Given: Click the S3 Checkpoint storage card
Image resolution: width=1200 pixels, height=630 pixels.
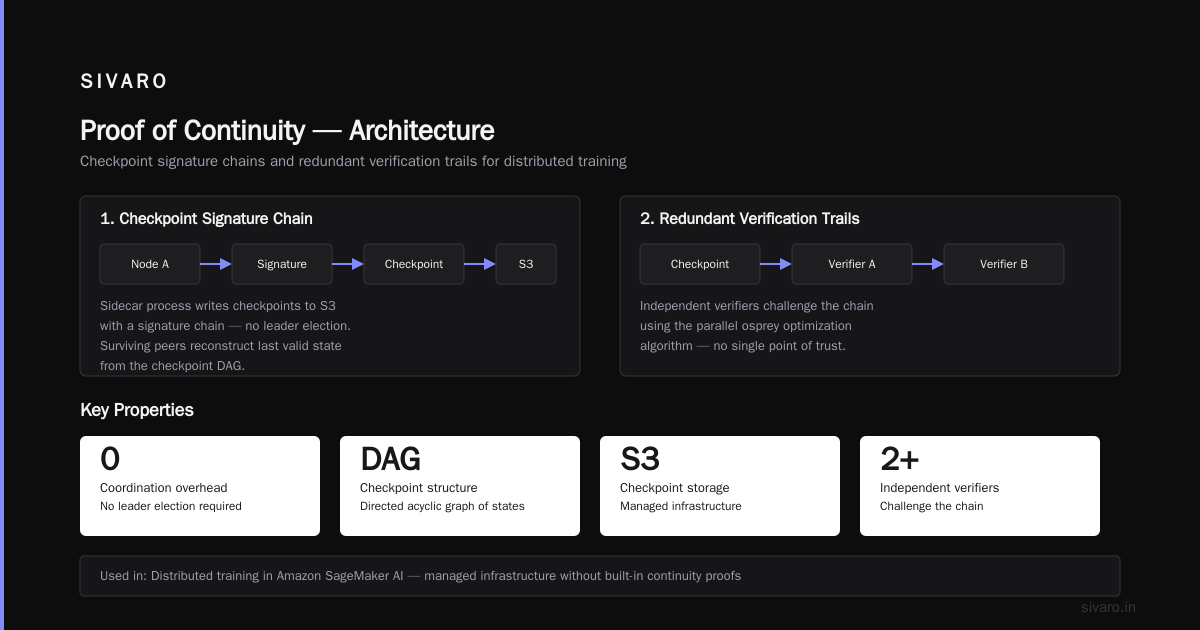Looking at the screenshot, I should pyautogui.click(x=720, y=486).
